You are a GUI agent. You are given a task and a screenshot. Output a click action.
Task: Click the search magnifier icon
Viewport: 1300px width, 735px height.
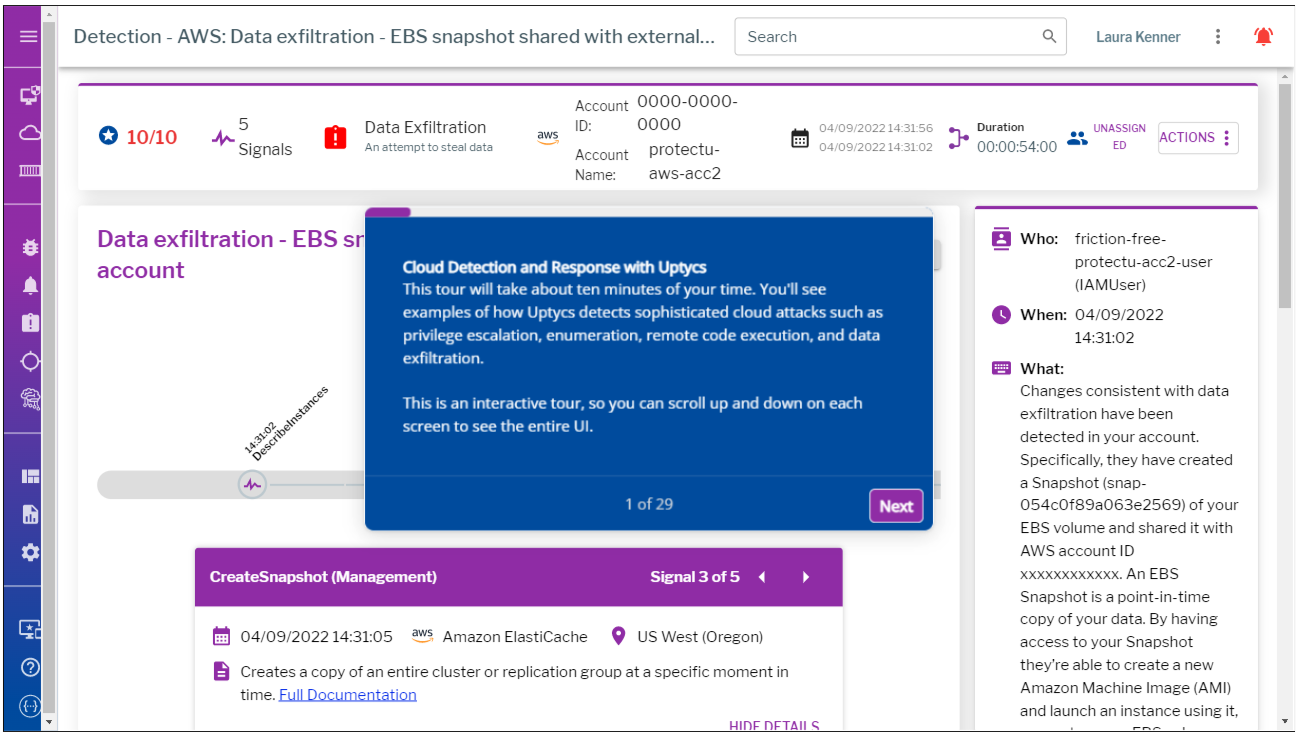1049,36
